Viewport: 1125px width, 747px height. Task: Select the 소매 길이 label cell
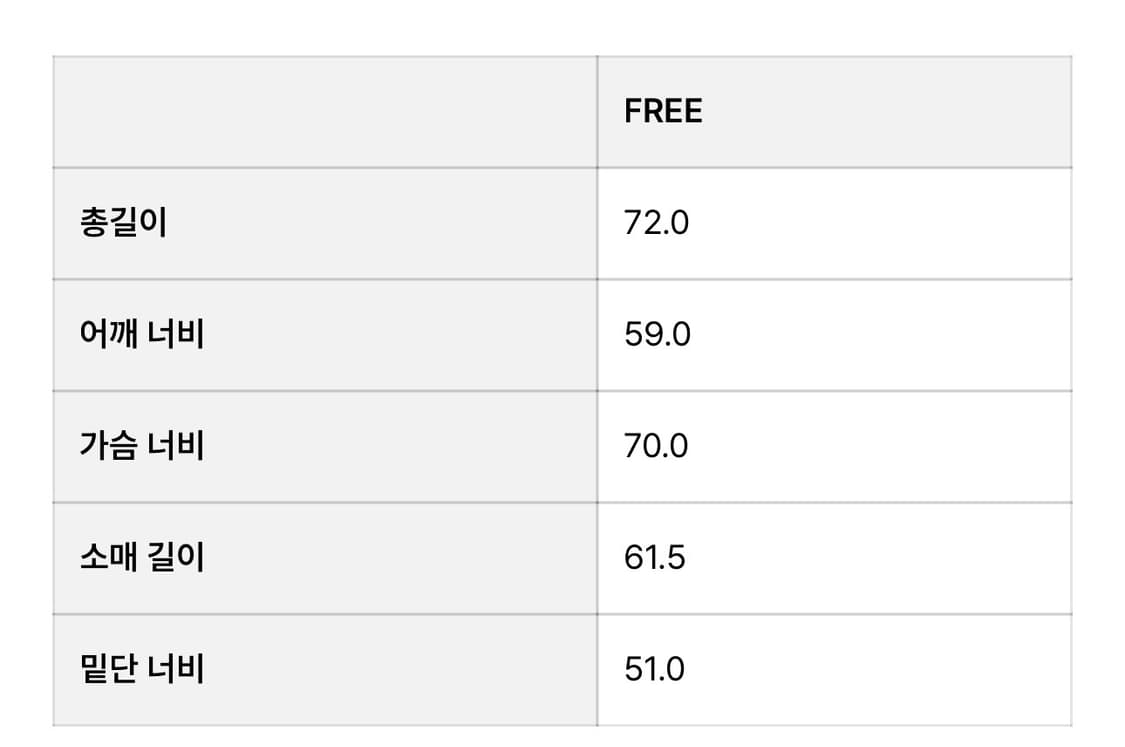[325, 558]
